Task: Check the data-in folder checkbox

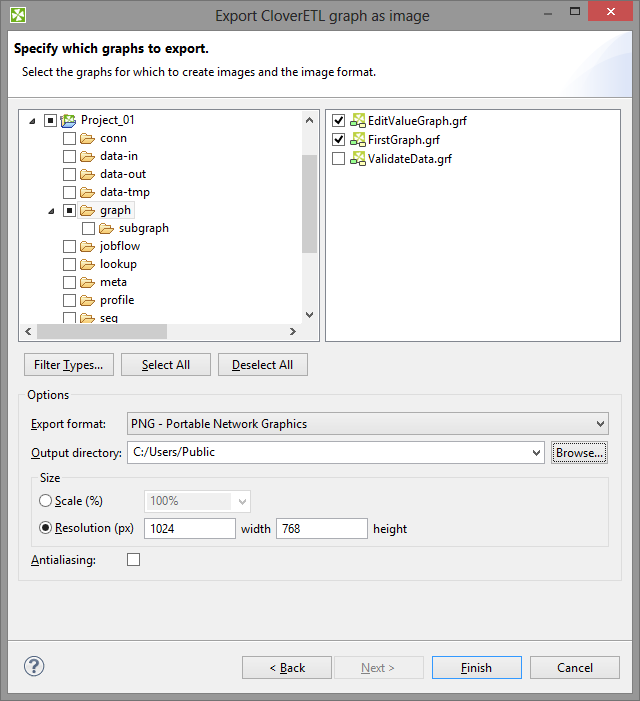Action: coord(69,156)
